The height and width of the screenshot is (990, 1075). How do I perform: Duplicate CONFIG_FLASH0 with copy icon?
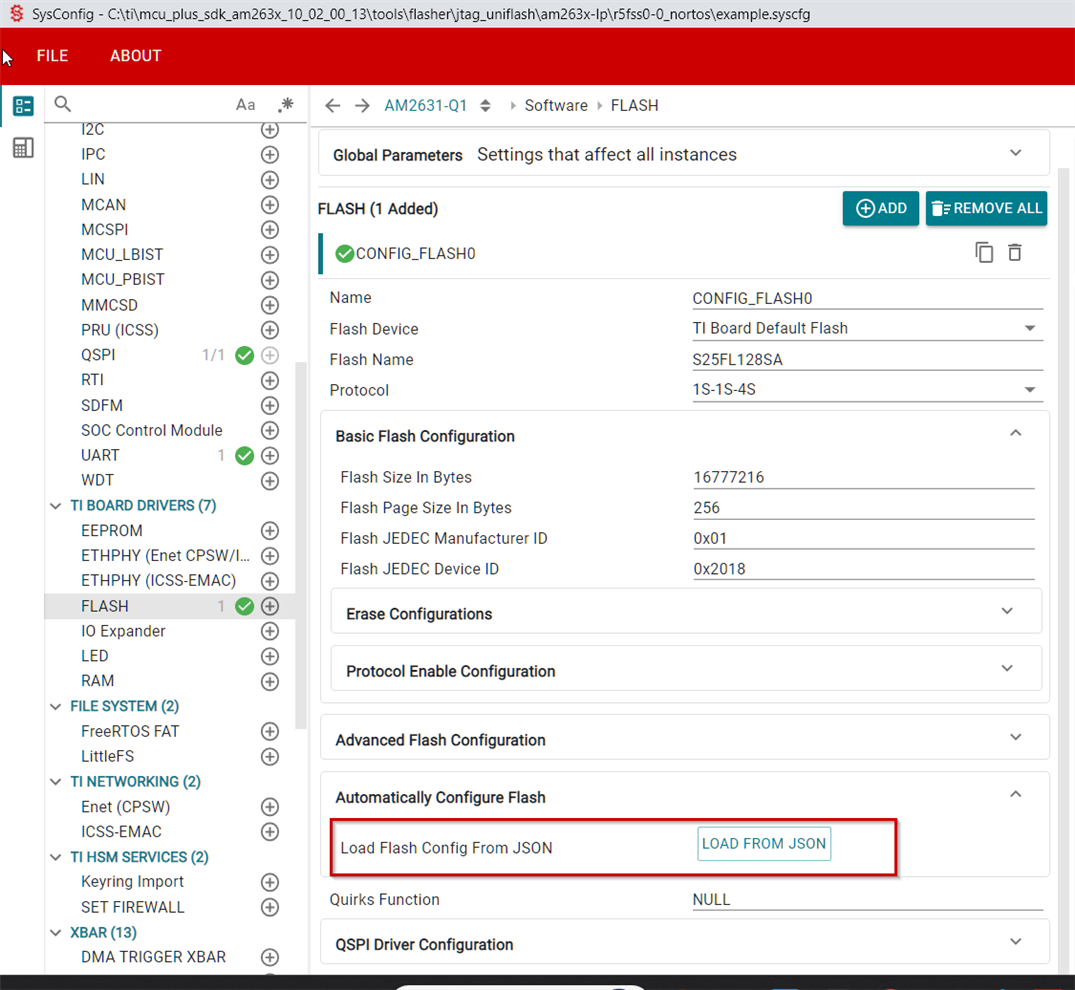984,253
